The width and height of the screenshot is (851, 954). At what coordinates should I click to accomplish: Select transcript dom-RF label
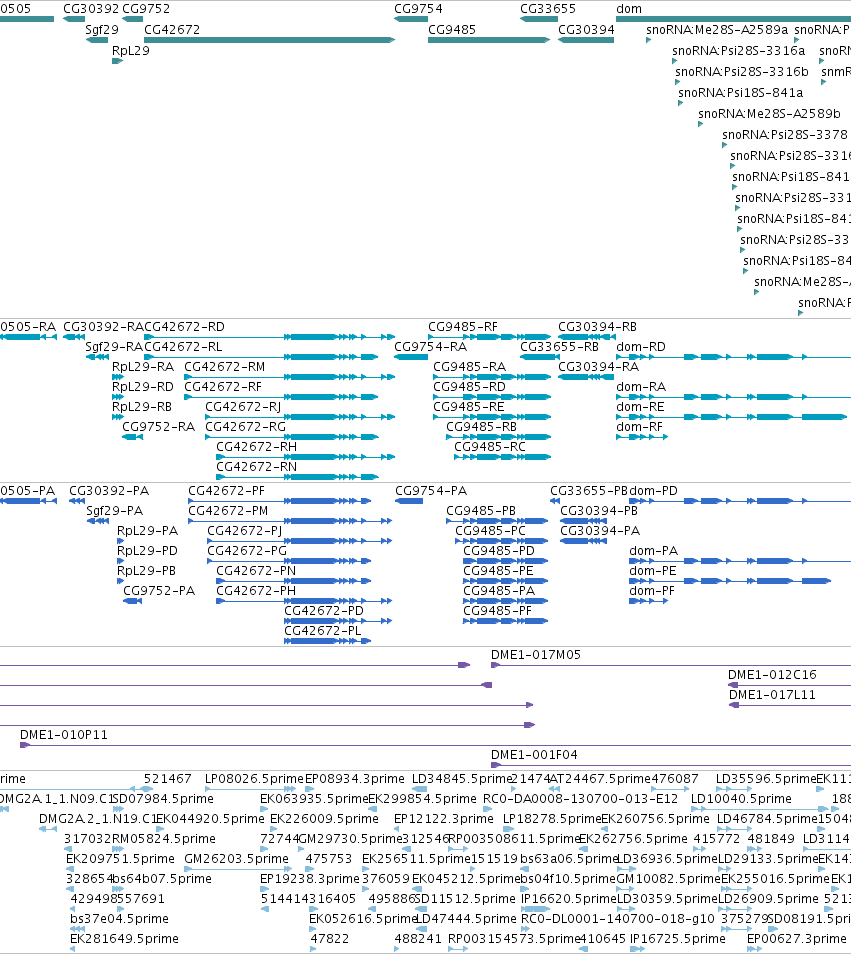click(x=639, y=427)
